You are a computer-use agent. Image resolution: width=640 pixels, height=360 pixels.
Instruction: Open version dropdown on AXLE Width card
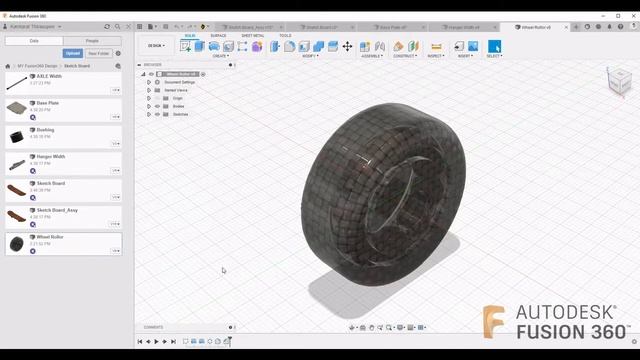pos(116,90)
